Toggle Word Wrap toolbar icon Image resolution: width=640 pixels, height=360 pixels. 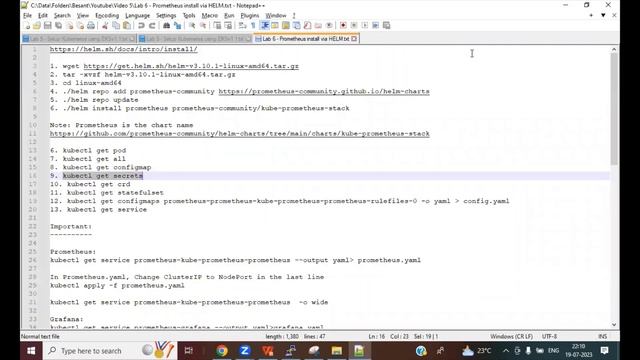point(242,26)
